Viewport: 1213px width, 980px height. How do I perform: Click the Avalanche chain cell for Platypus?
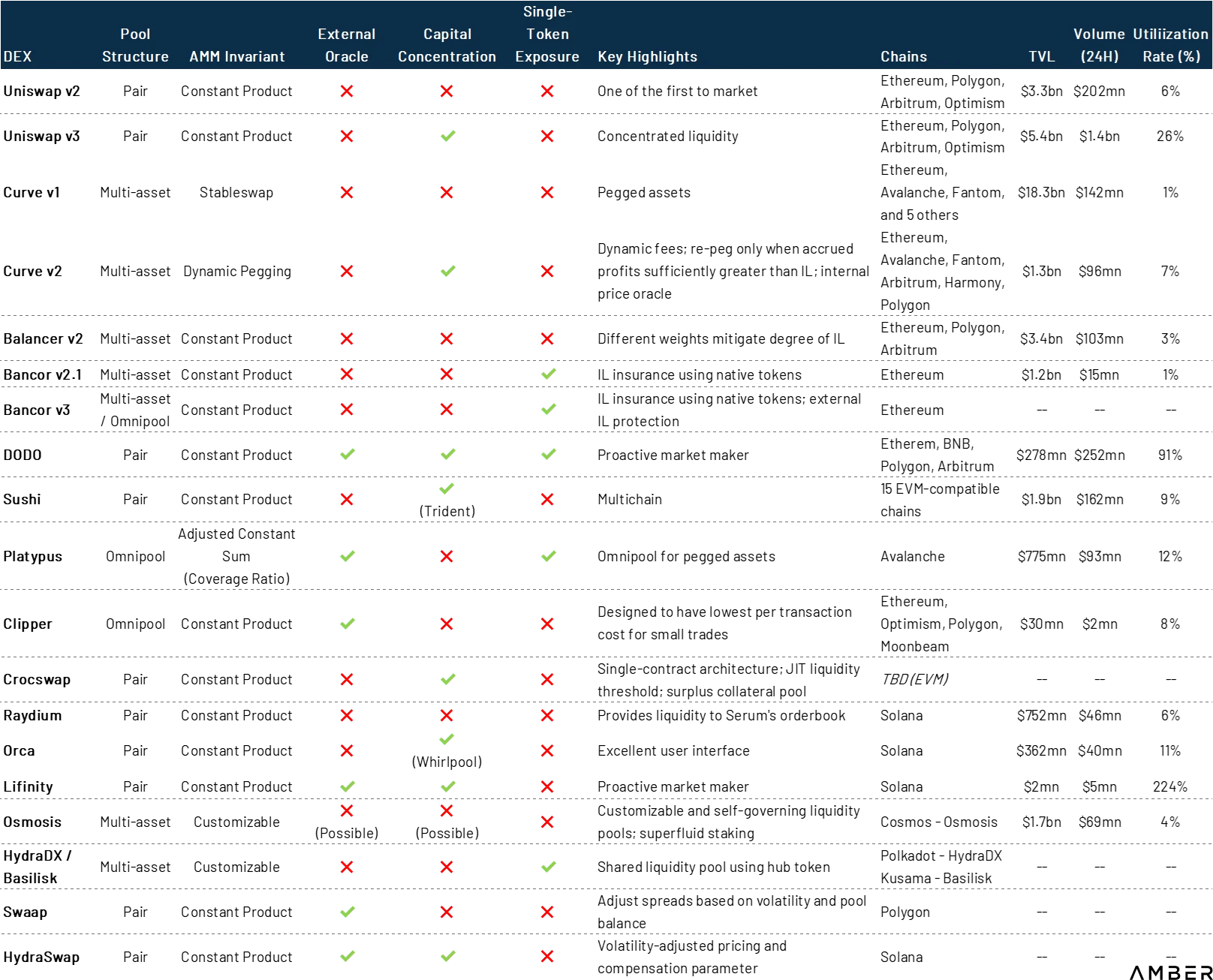(x=913, y=556)
